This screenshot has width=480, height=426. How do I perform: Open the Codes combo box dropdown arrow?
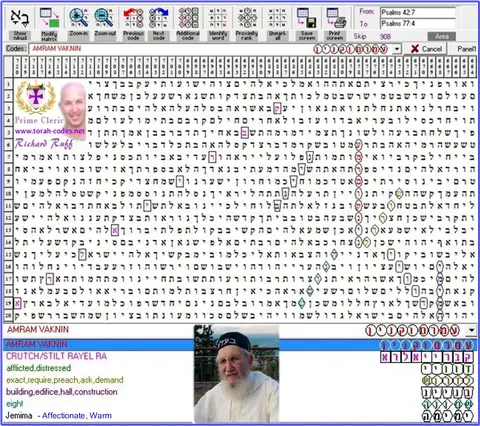point(397,49)
